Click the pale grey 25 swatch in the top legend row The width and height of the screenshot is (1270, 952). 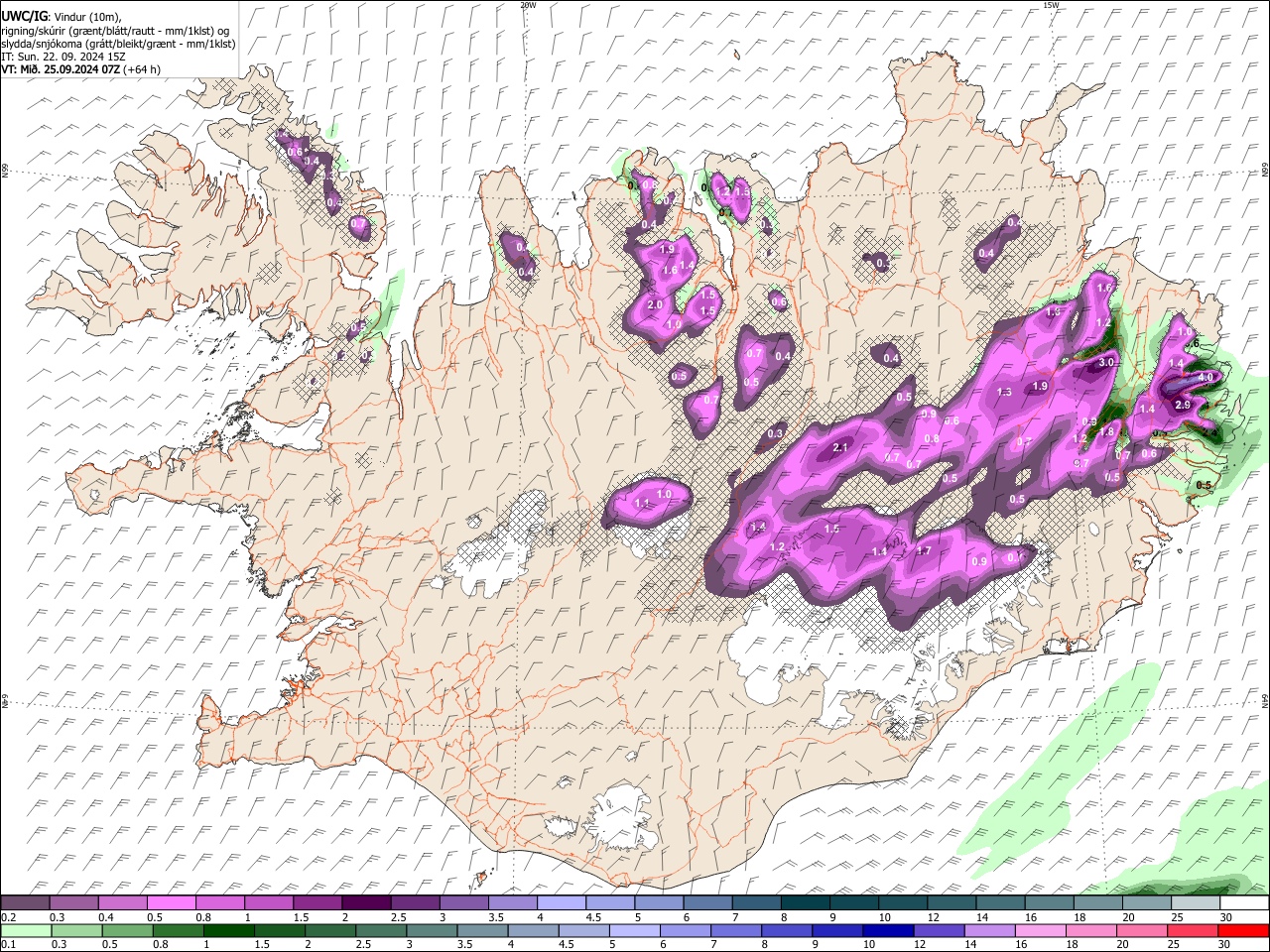[1197, 903]
